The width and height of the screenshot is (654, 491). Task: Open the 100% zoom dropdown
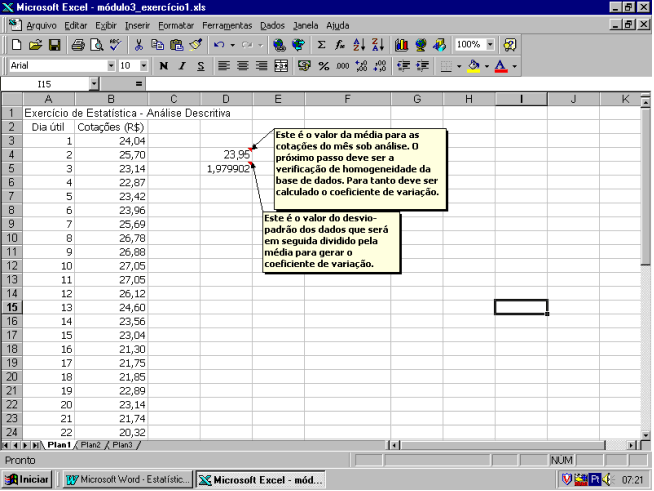point(489,45)
